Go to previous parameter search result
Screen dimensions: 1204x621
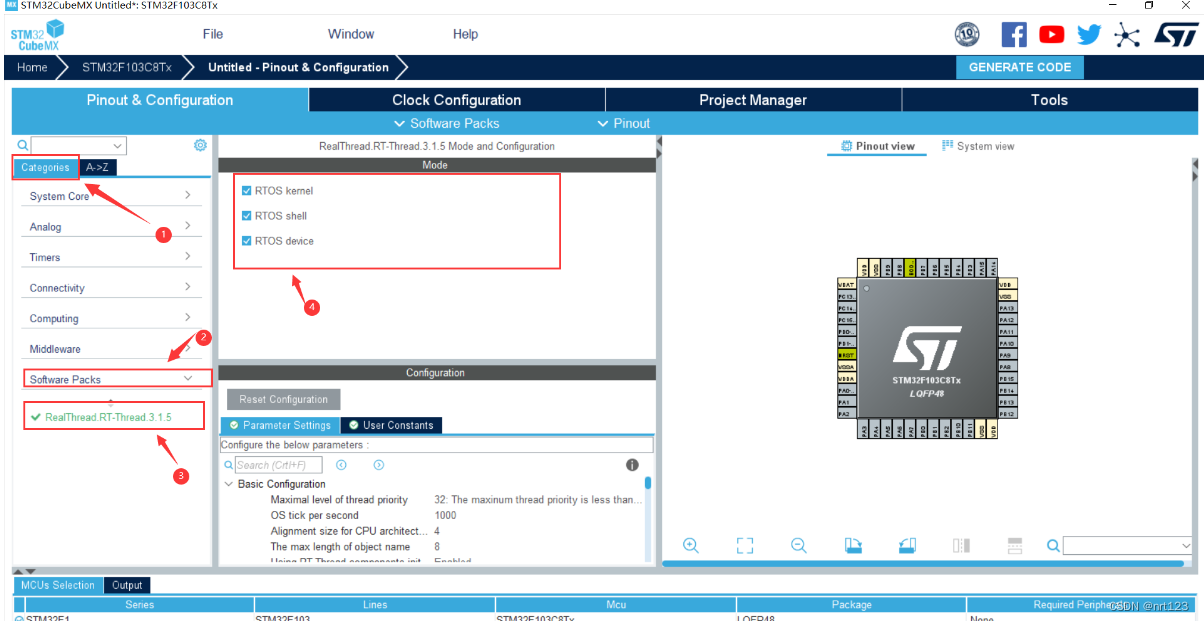(x=341, y=465)
